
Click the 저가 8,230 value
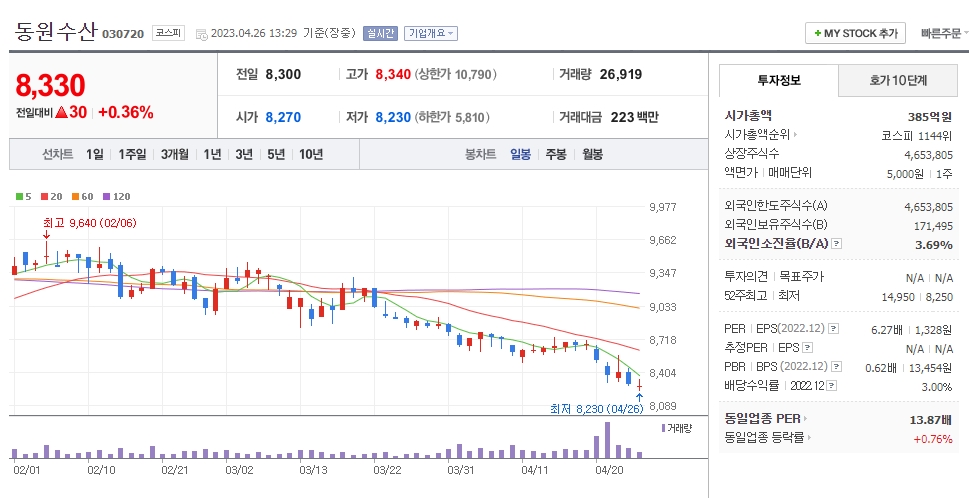coord(393,117)
